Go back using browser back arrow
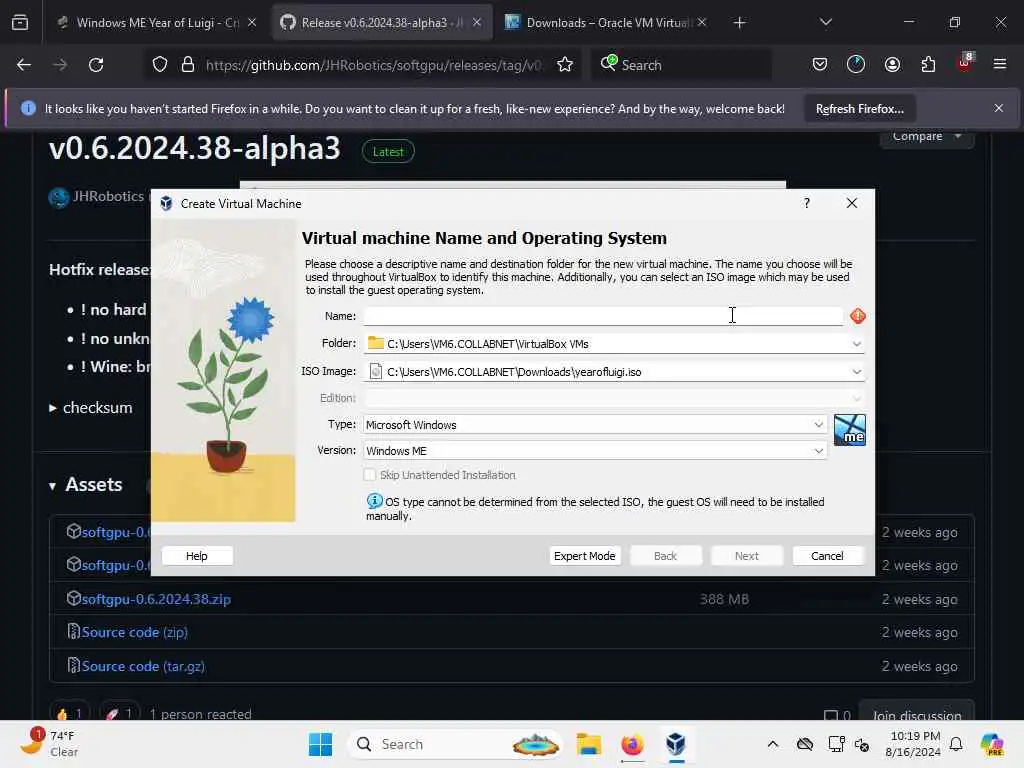 [x=24, y=65]
